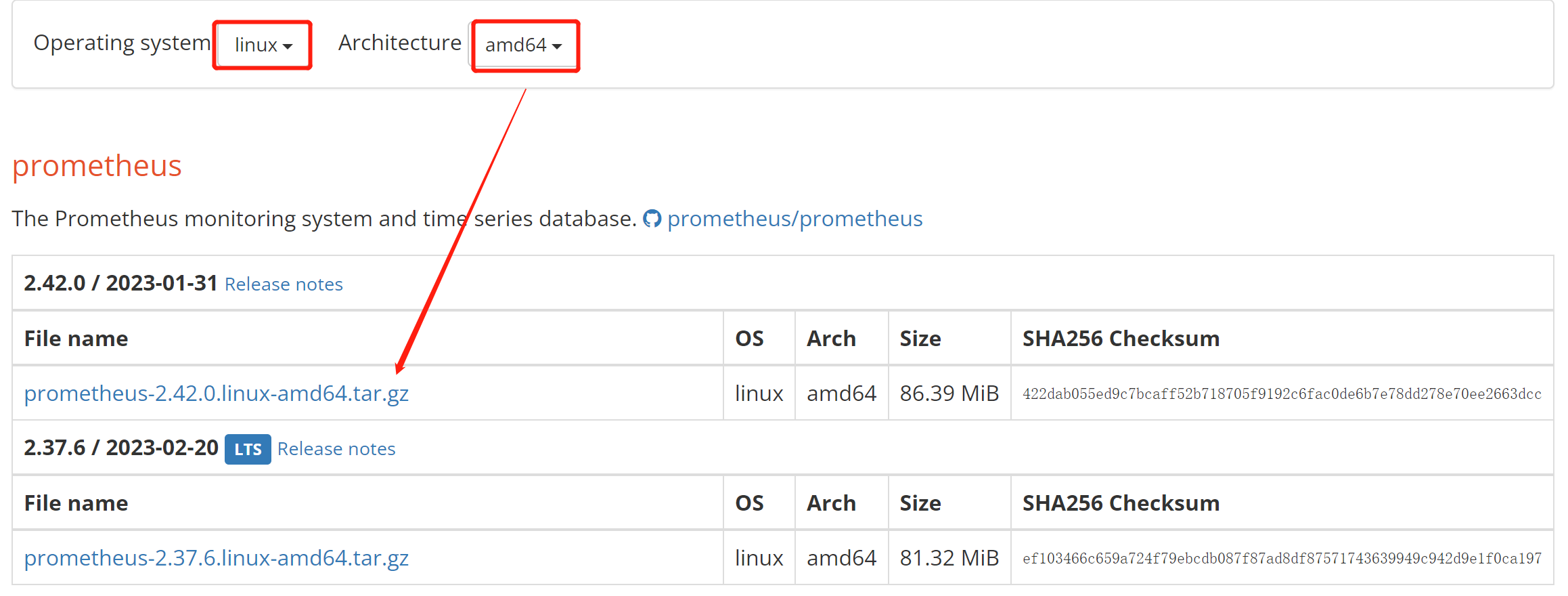
Task: Open Release notes for version 2.37.6
Action: coord(336,449)
